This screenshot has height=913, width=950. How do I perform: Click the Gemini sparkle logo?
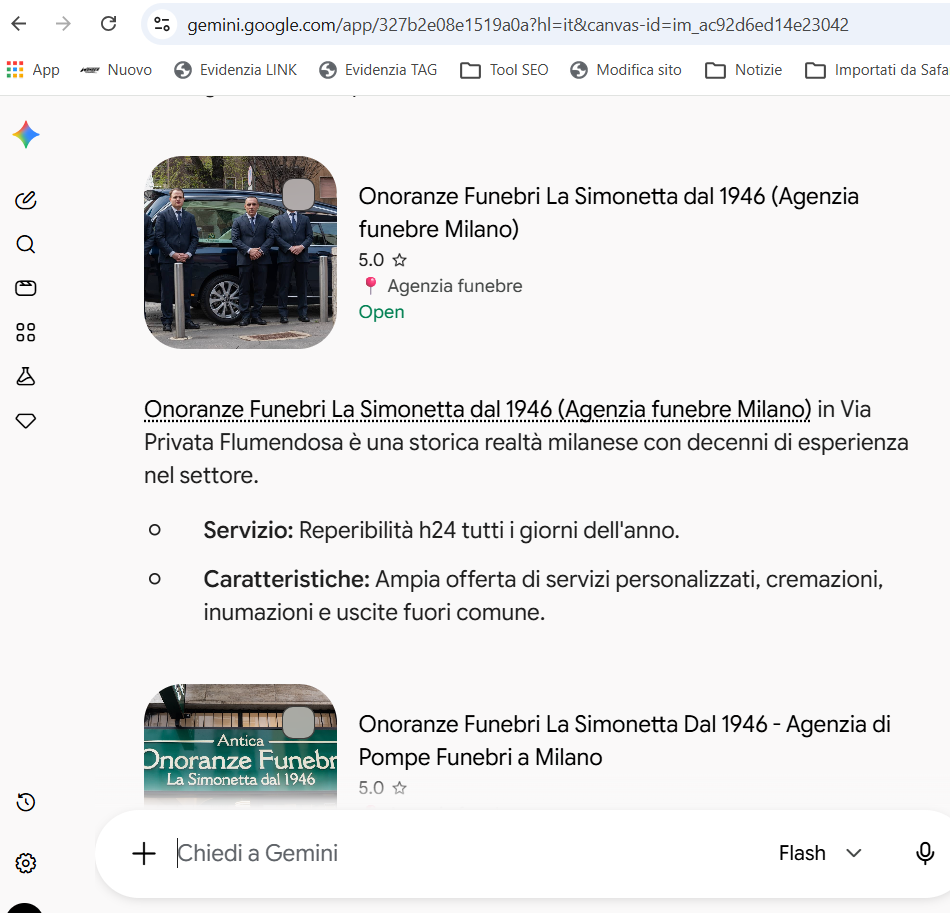coord(26,134)
